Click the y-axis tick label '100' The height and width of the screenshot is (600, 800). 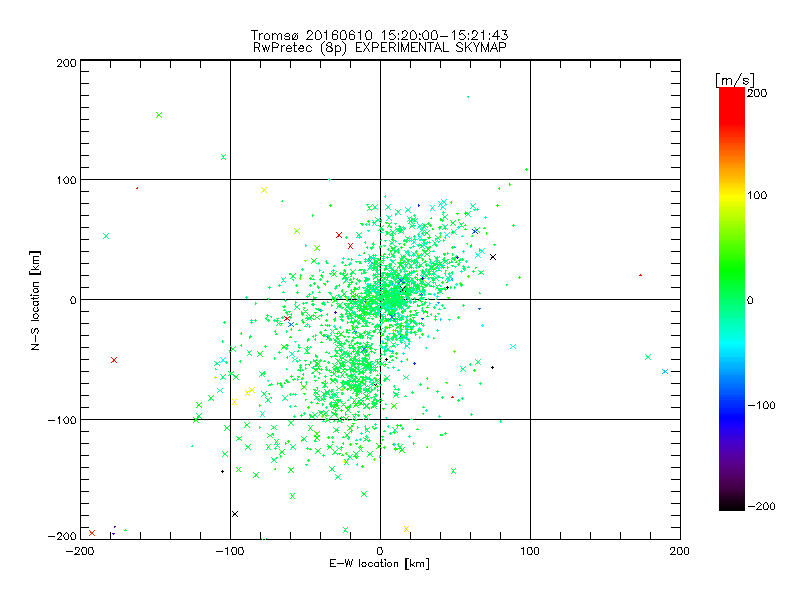(67, 180)
